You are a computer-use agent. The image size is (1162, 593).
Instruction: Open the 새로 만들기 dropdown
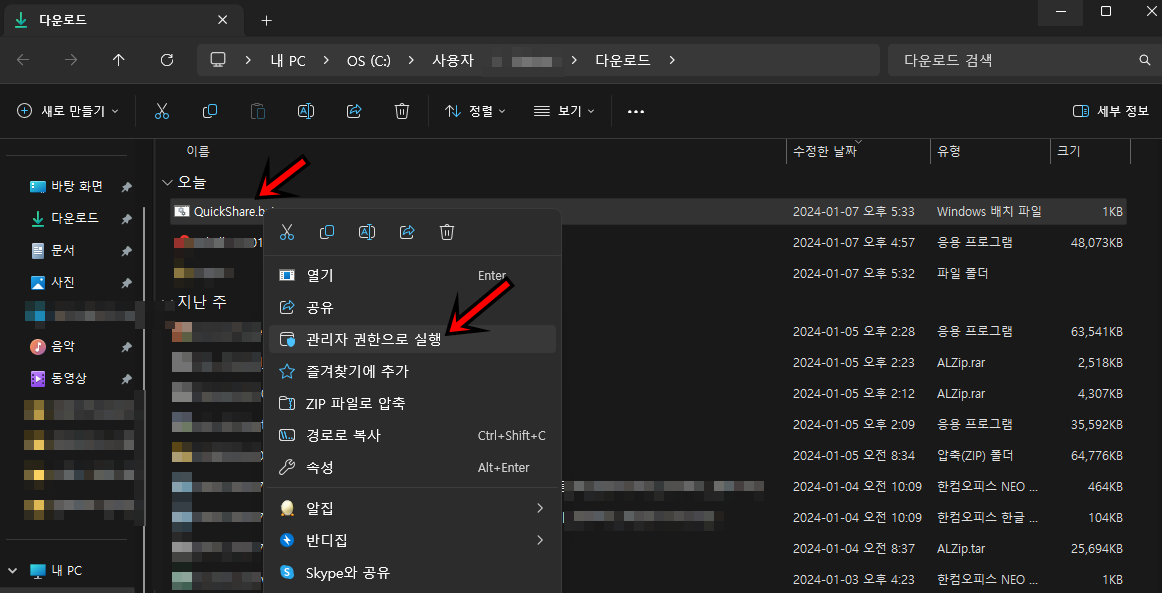(x=67, y=111)
